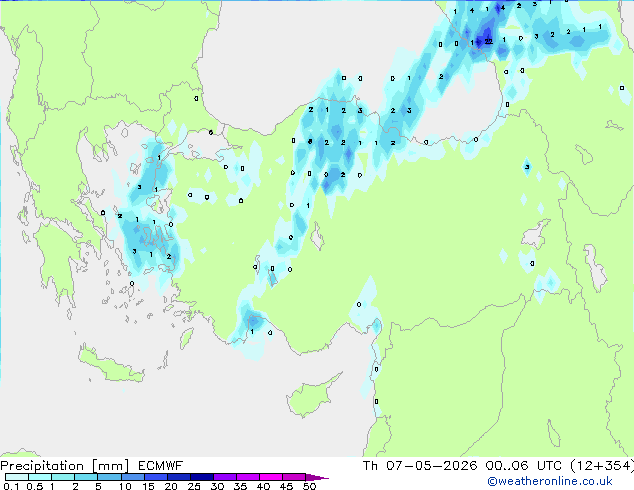Click the Crete island on the map

111,366
